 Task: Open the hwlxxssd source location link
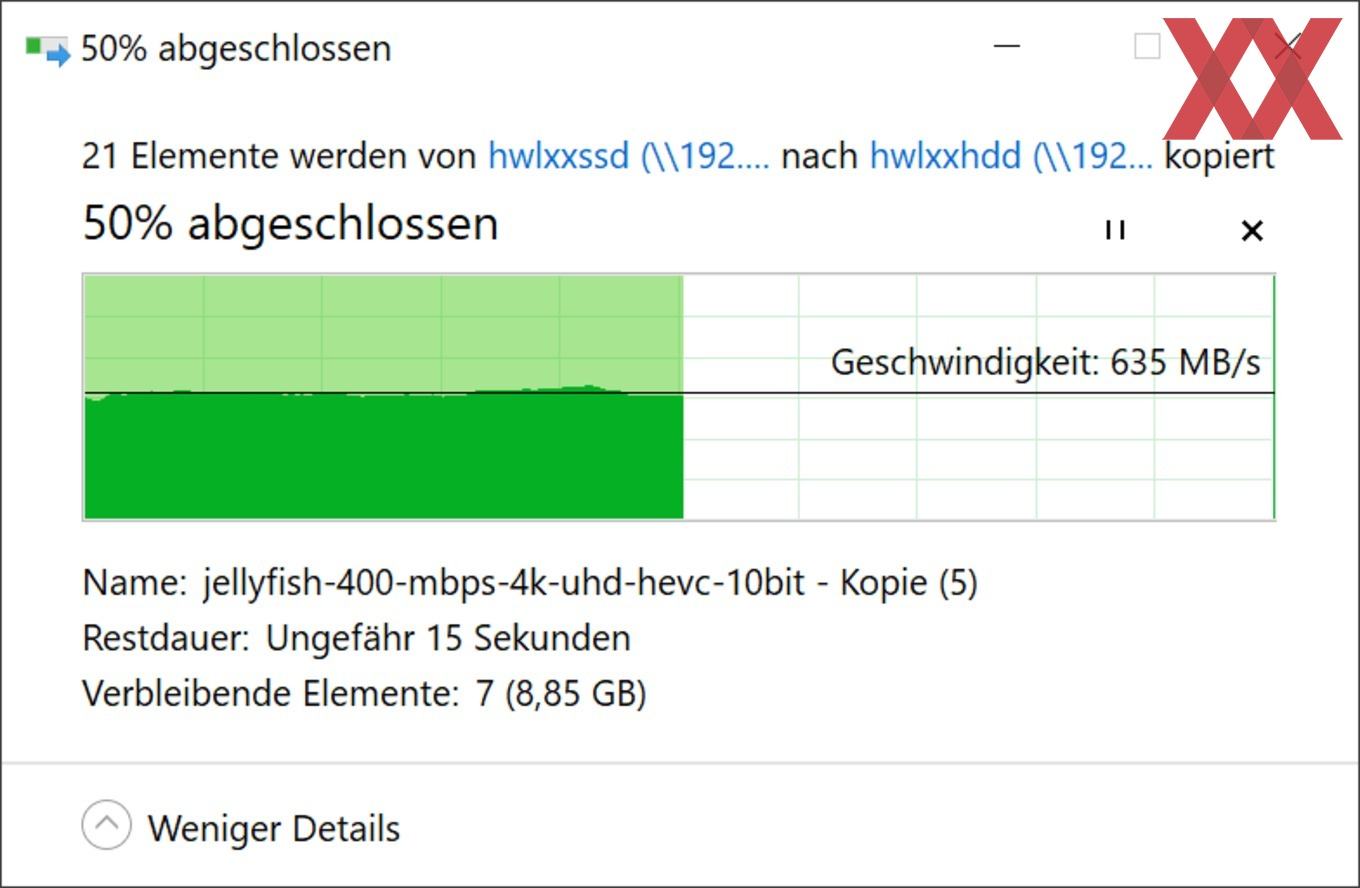pos(629,156)
